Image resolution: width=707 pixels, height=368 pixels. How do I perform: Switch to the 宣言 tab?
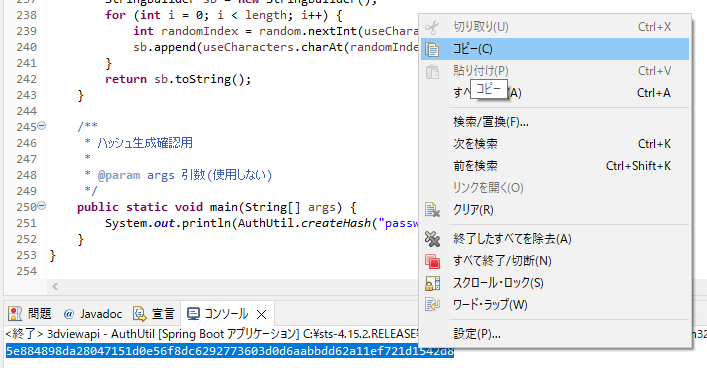tap(154, 313)
